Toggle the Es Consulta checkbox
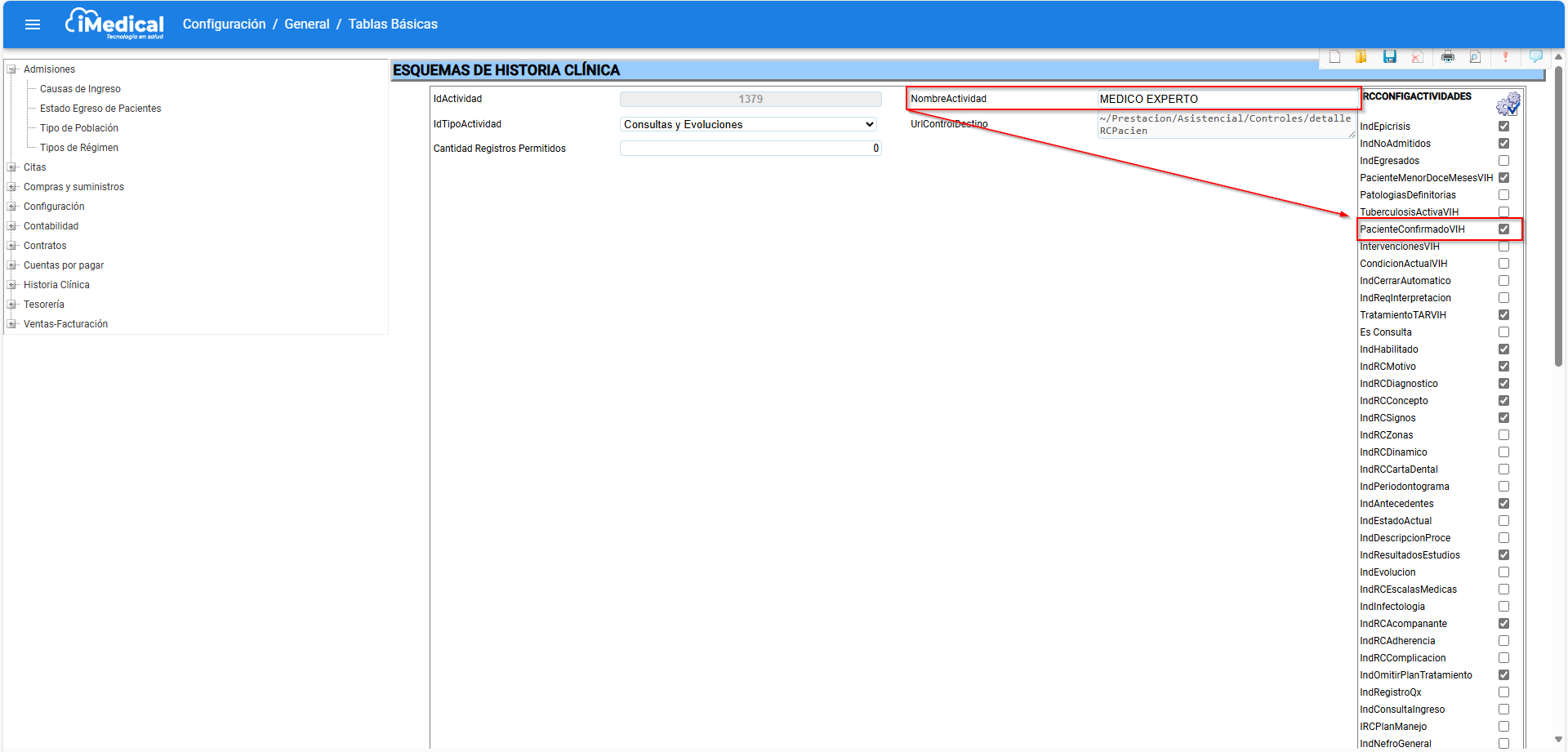The image size is (1568, 752). click(x=1503, y=332)
